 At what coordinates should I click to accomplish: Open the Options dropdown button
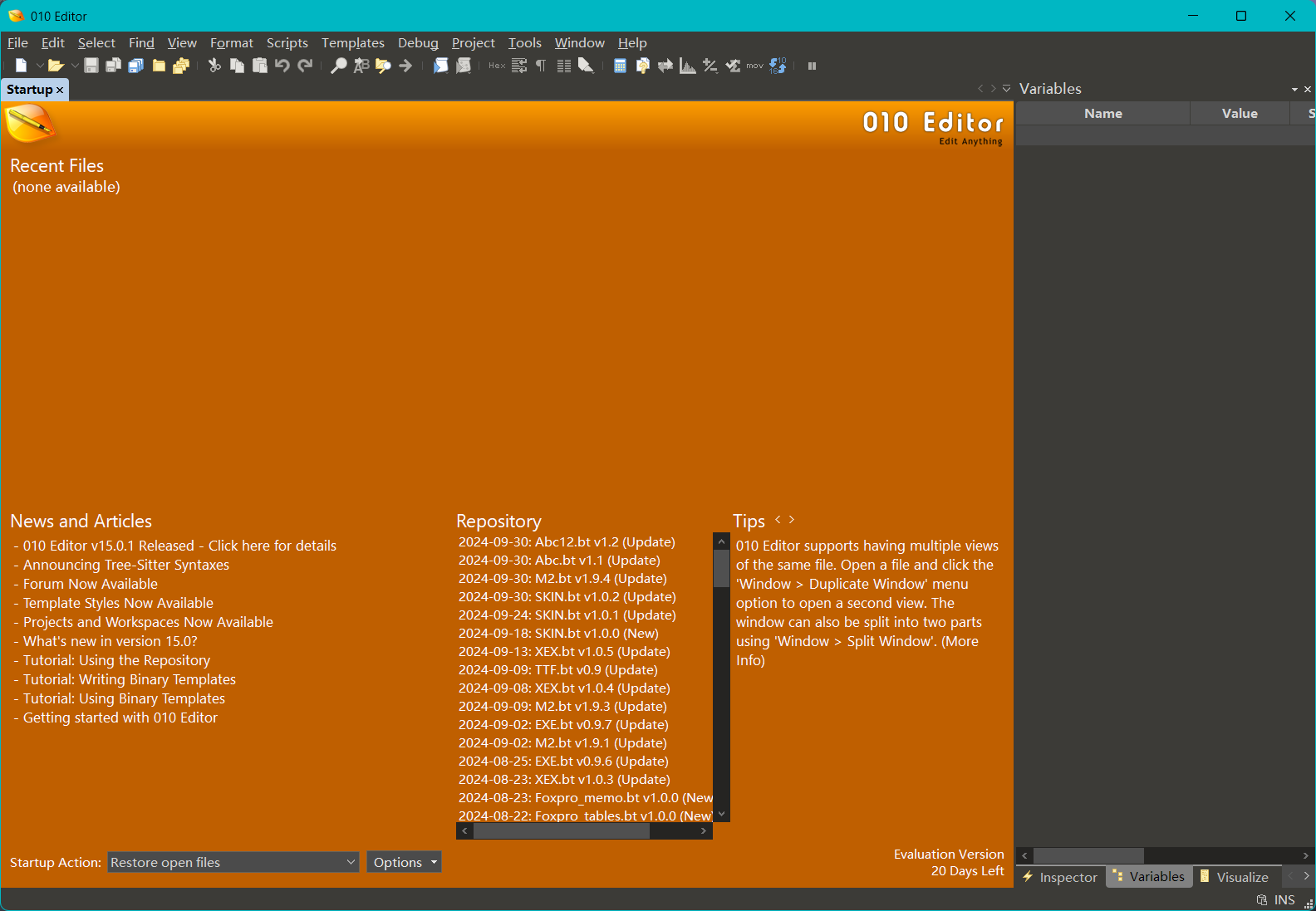coord(404,862)
